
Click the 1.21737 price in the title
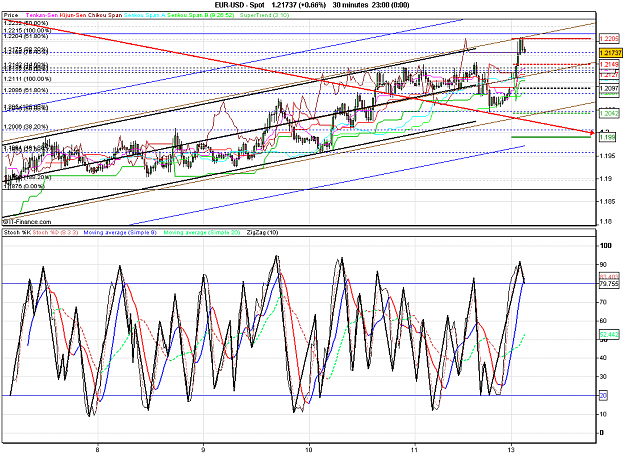285,5
